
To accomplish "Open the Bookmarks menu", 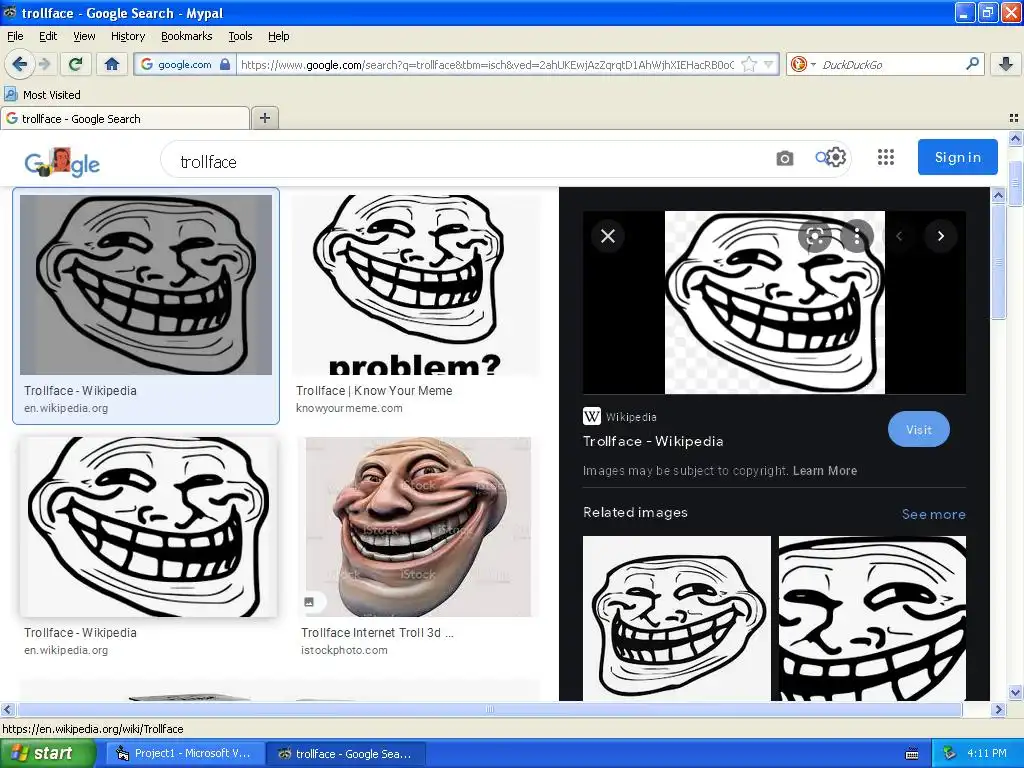I will 187,36.
